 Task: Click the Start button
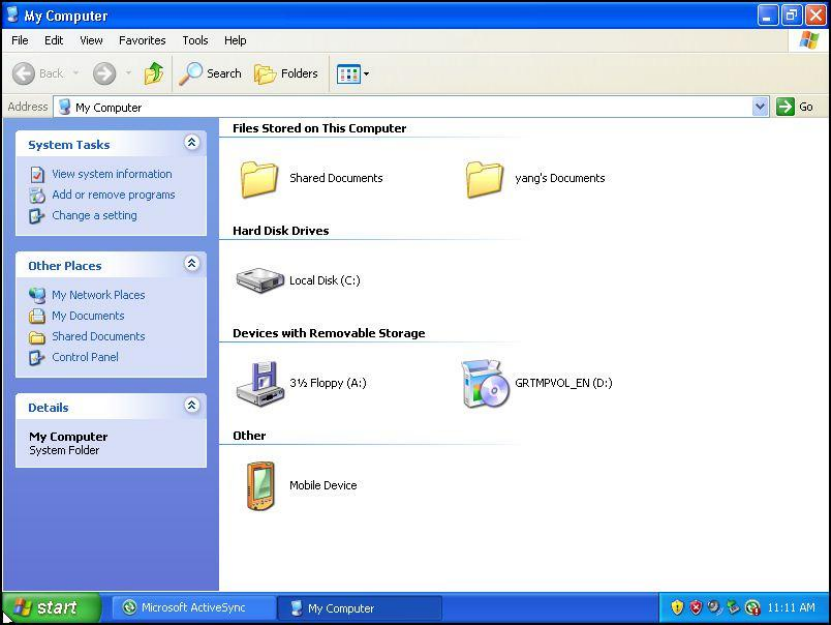tap(51, 608)
